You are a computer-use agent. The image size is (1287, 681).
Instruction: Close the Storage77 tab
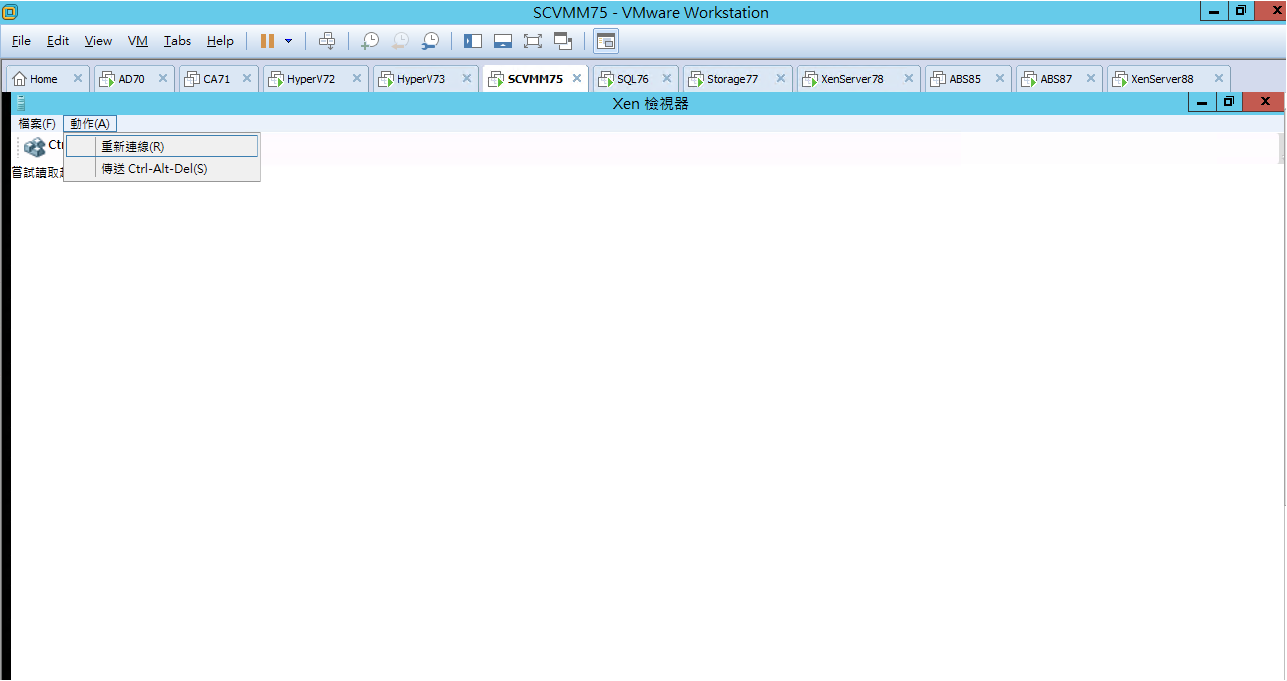click(x=781, y=79)
